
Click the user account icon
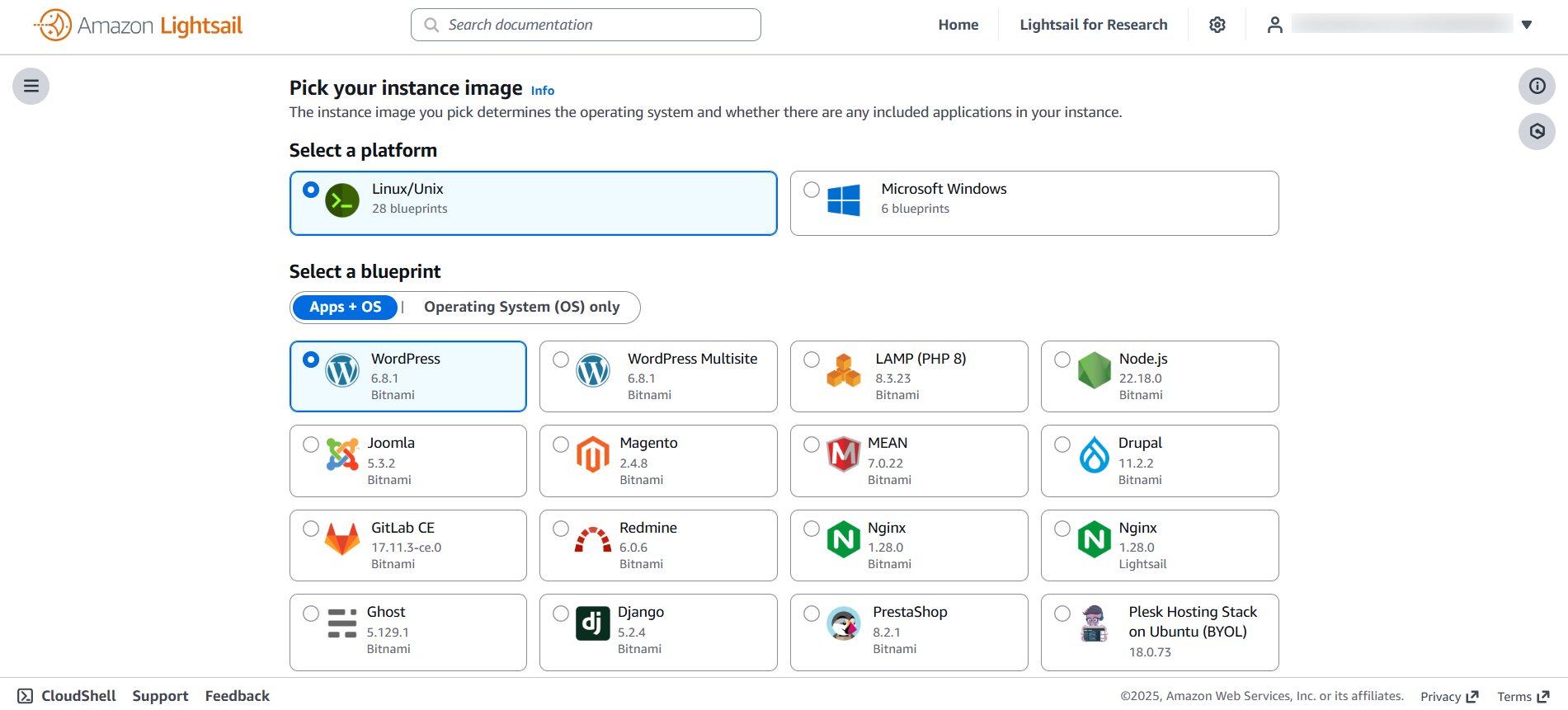click(1275, 25)
